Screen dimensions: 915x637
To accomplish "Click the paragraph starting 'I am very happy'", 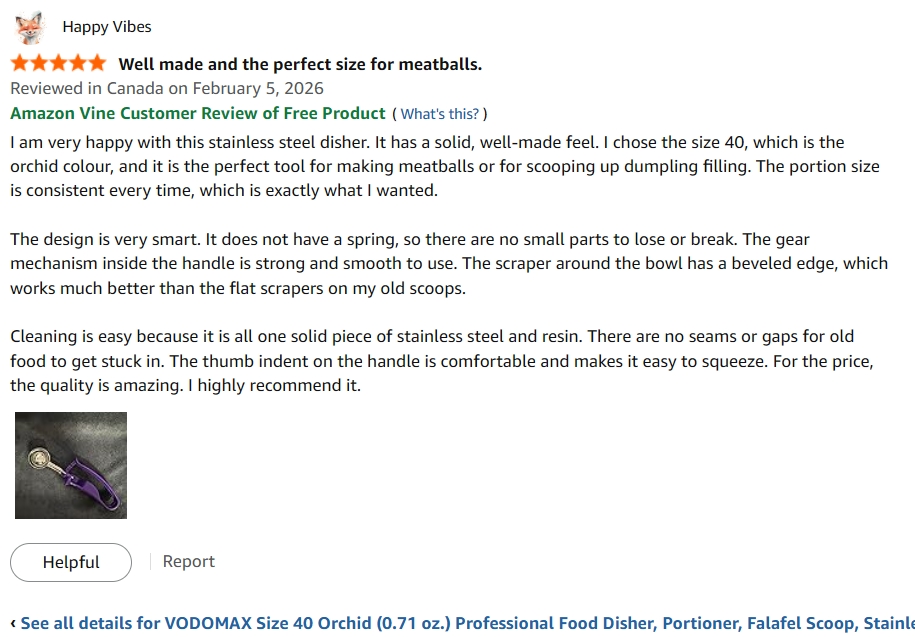I will pos(445,166).
